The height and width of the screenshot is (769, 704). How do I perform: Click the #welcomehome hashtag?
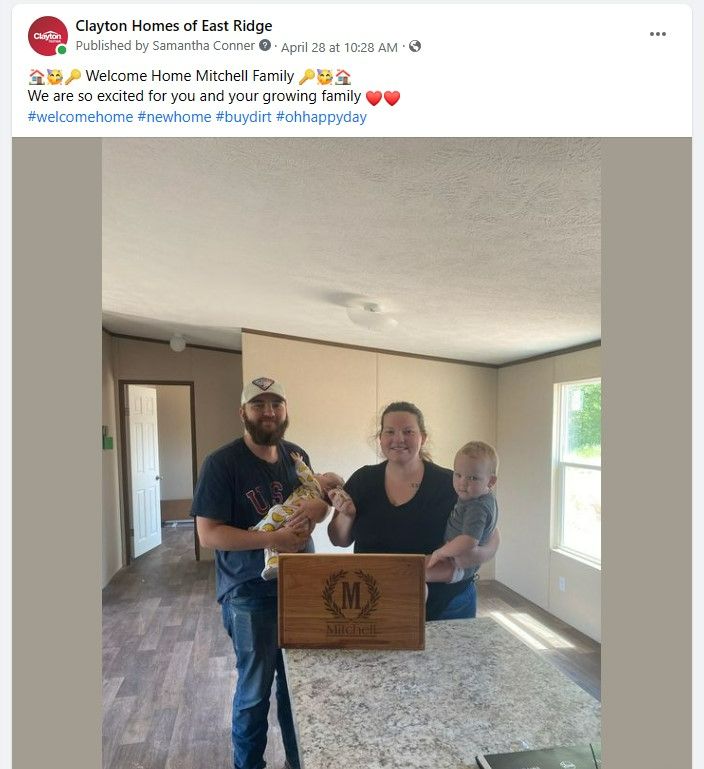click(x=80, y=117)
